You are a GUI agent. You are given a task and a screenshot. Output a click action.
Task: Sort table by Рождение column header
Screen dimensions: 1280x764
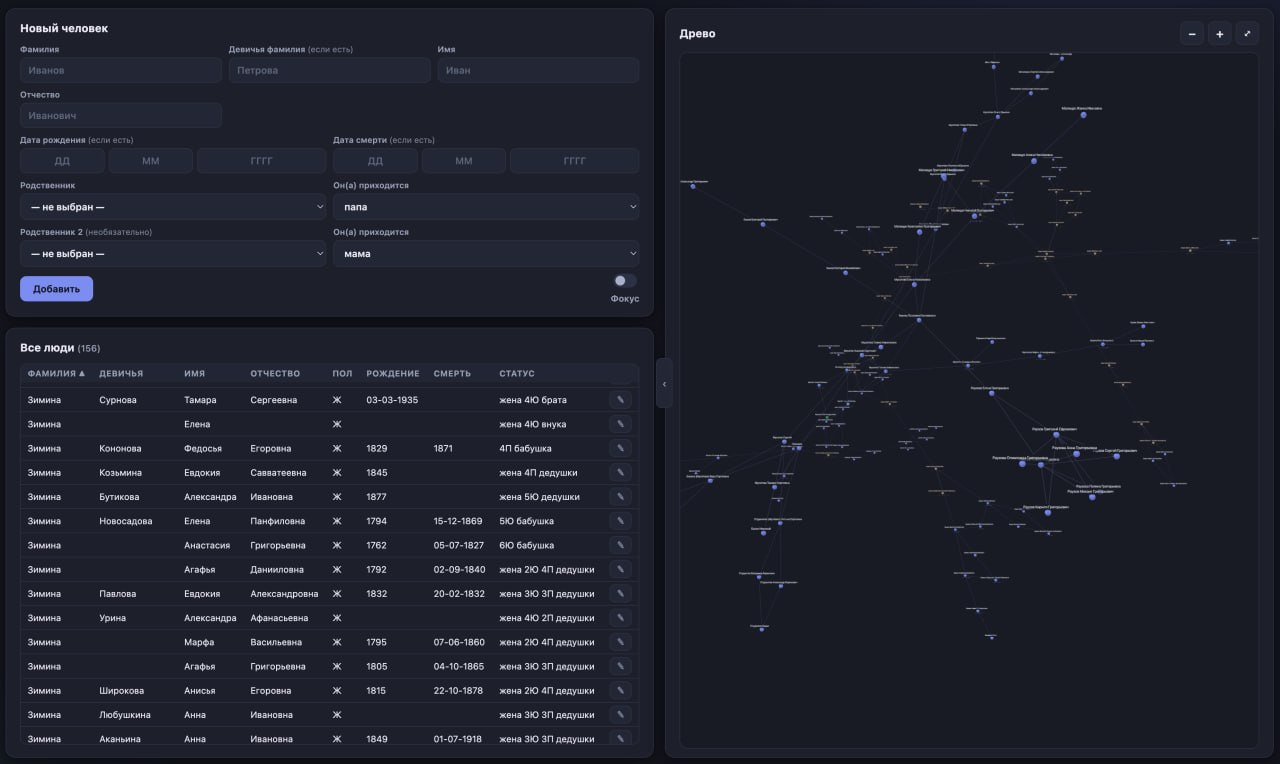(x=393, y=374)
